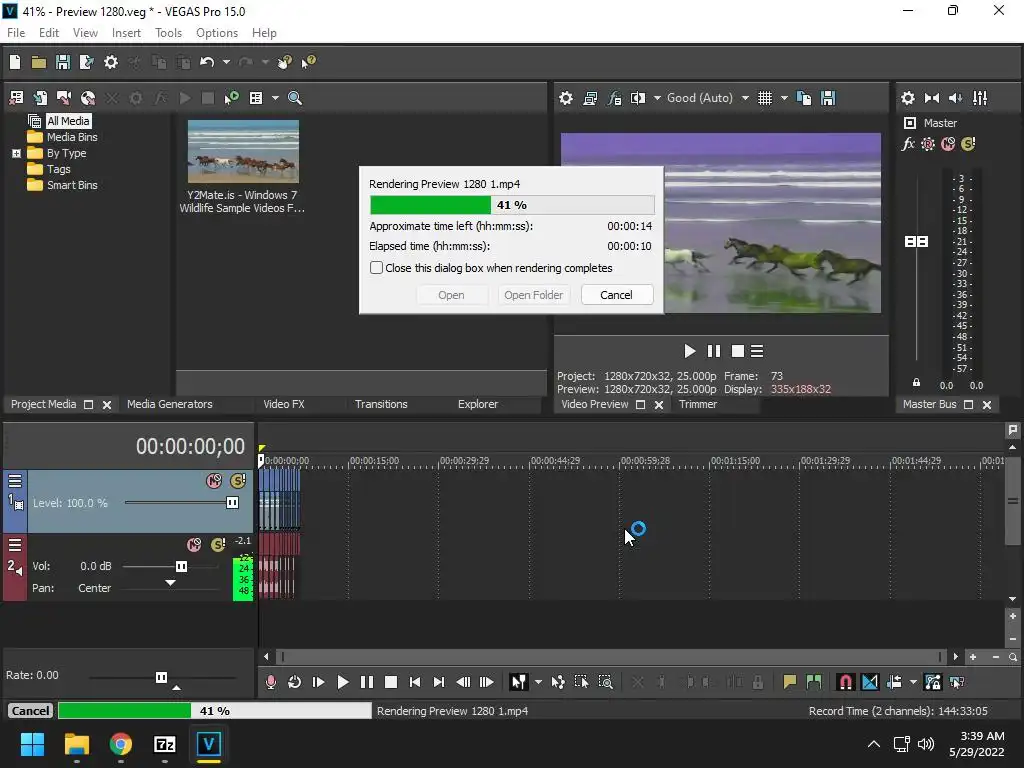Screen dimensions: 1024x768
Task: Toggle Enable Snapping magnet icon
Action: [845, 682]
